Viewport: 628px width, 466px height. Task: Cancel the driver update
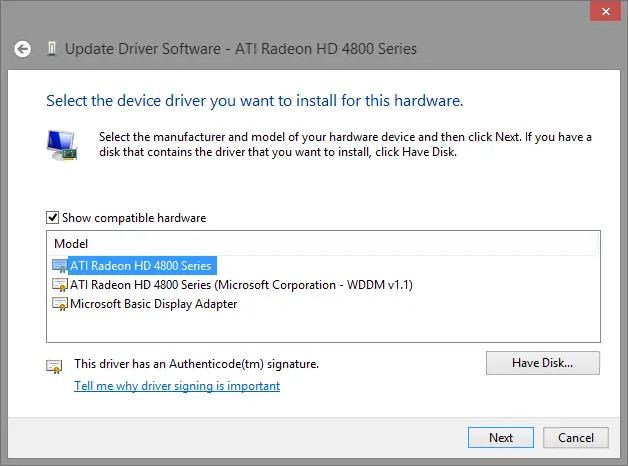(576, 438)
